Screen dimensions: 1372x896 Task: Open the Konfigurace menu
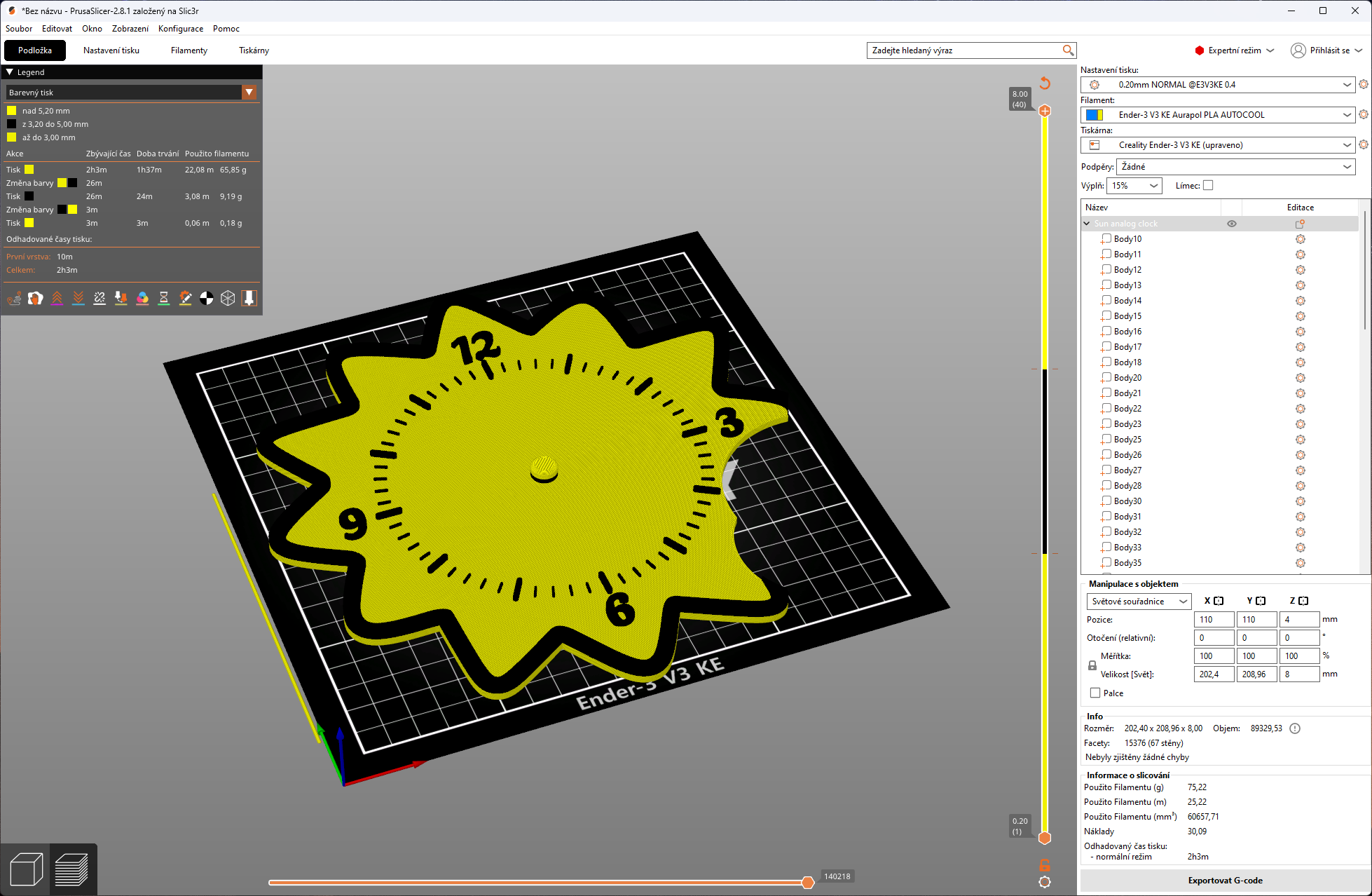tap(180, 29)
